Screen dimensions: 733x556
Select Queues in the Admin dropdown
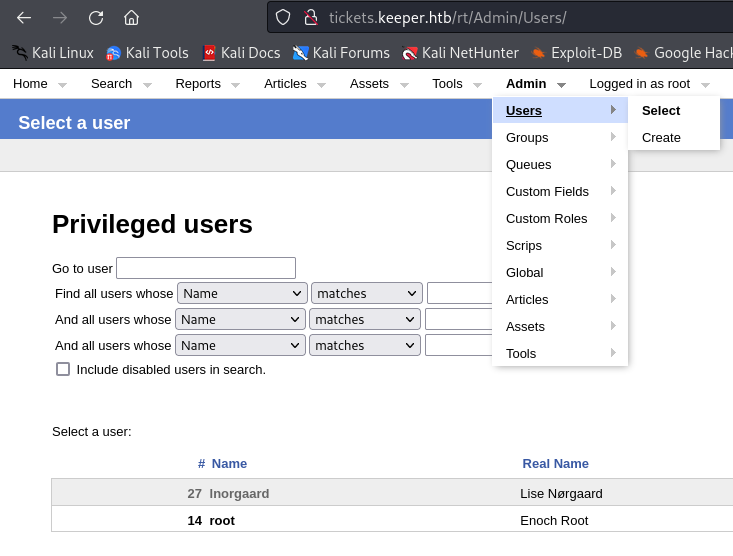[560, 165]
